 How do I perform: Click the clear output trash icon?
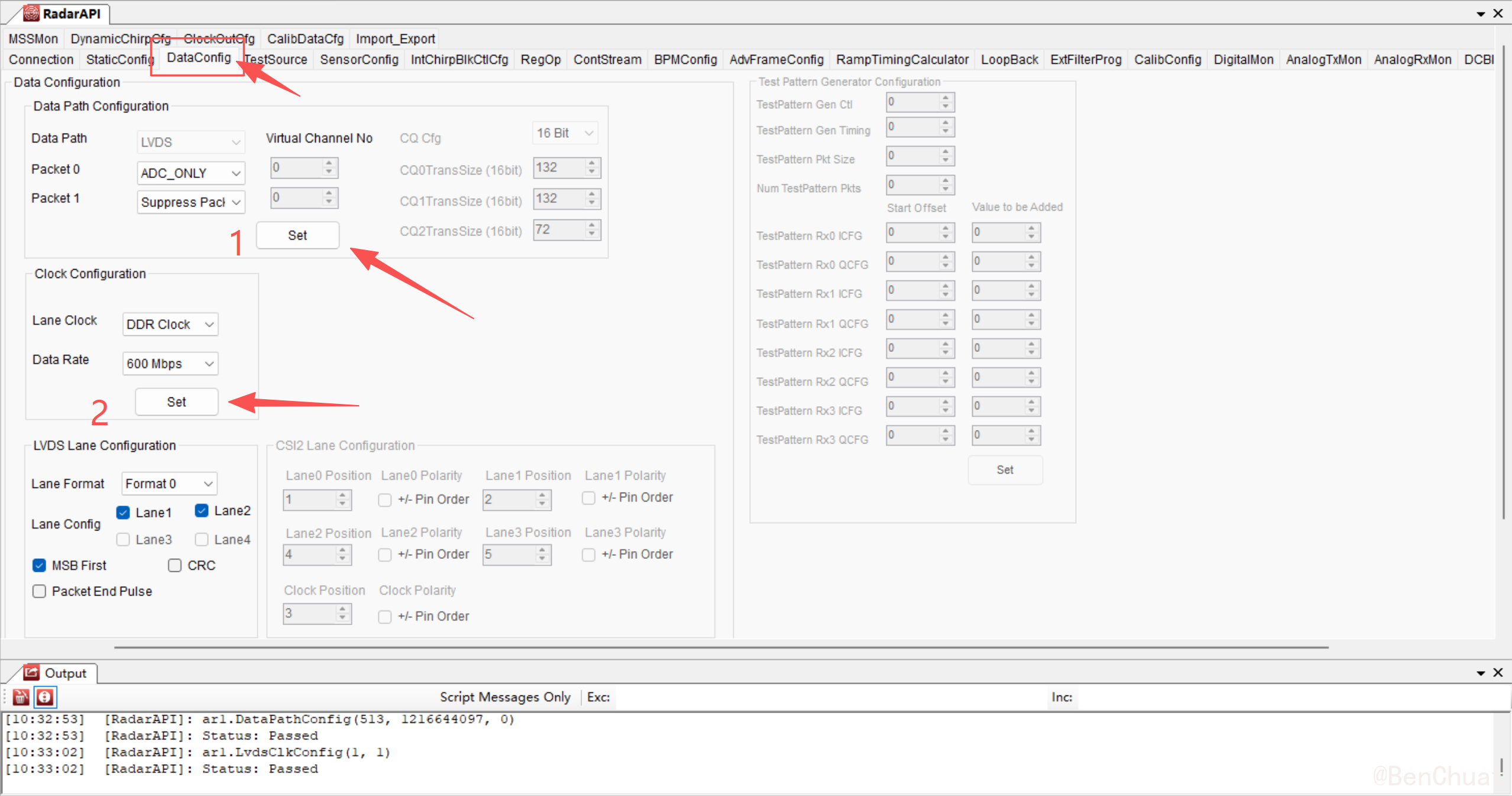(x=21, y=697)
